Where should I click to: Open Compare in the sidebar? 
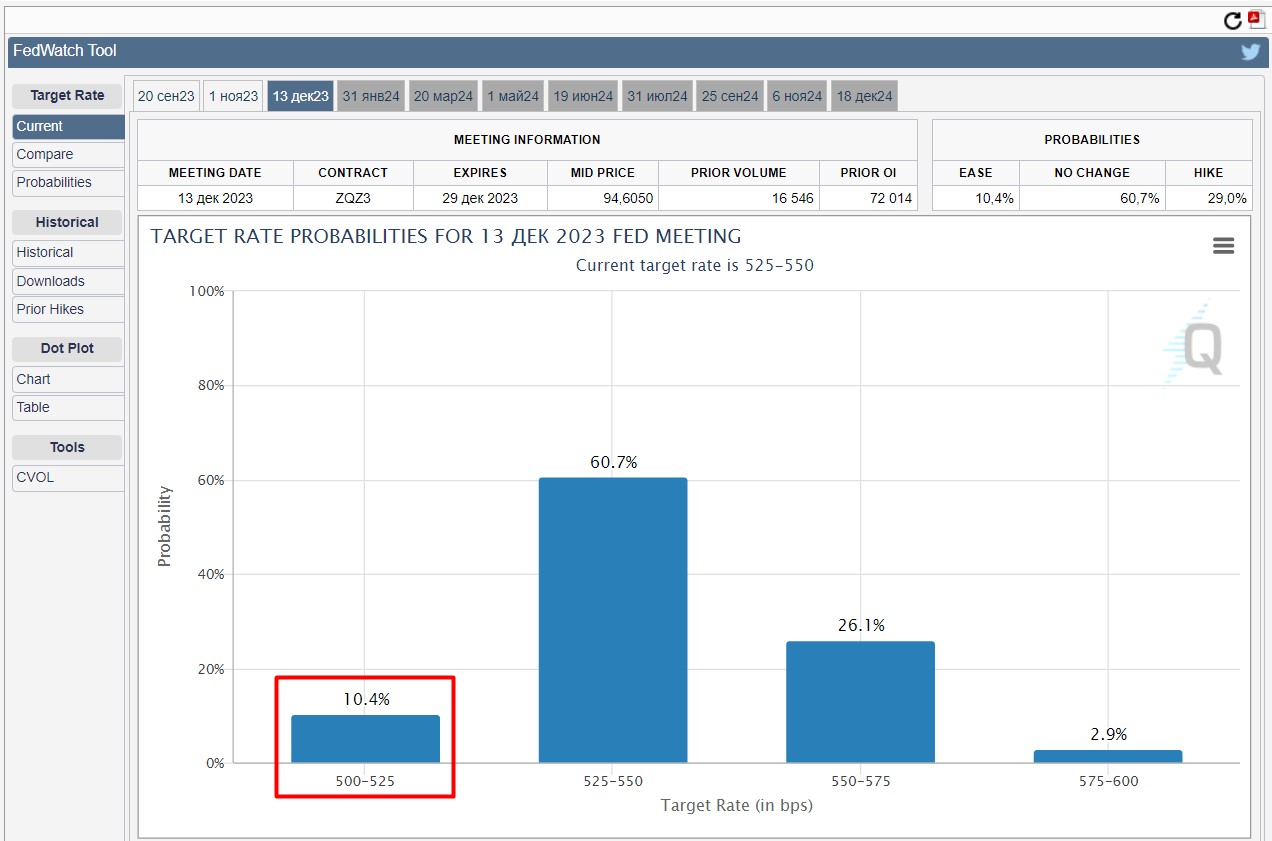point(68,154)
